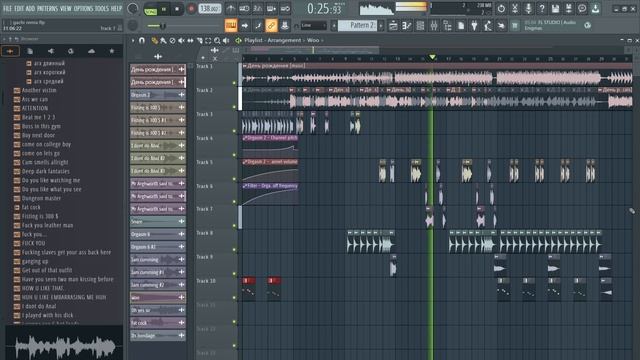Toggle typing keyboard to piano button
The height and width of the screenshot is (360, 640).
click(x=231, y=26)
